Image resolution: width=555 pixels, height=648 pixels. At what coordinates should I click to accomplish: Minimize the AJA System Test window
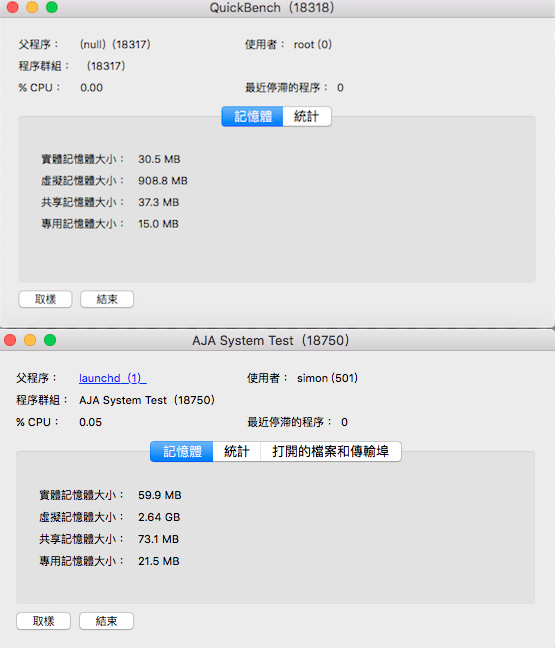click(x=30, y=340)
